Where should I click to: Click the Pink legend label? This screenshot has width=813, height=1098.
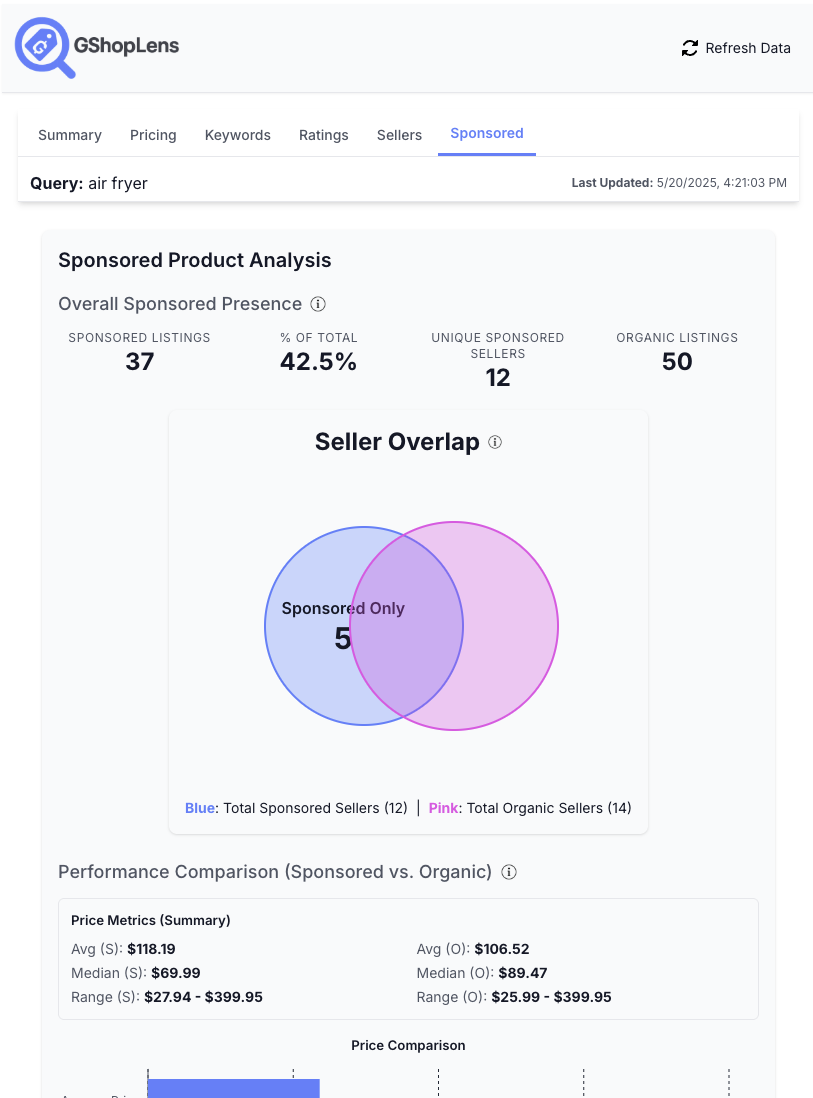[x=443, y=808]
